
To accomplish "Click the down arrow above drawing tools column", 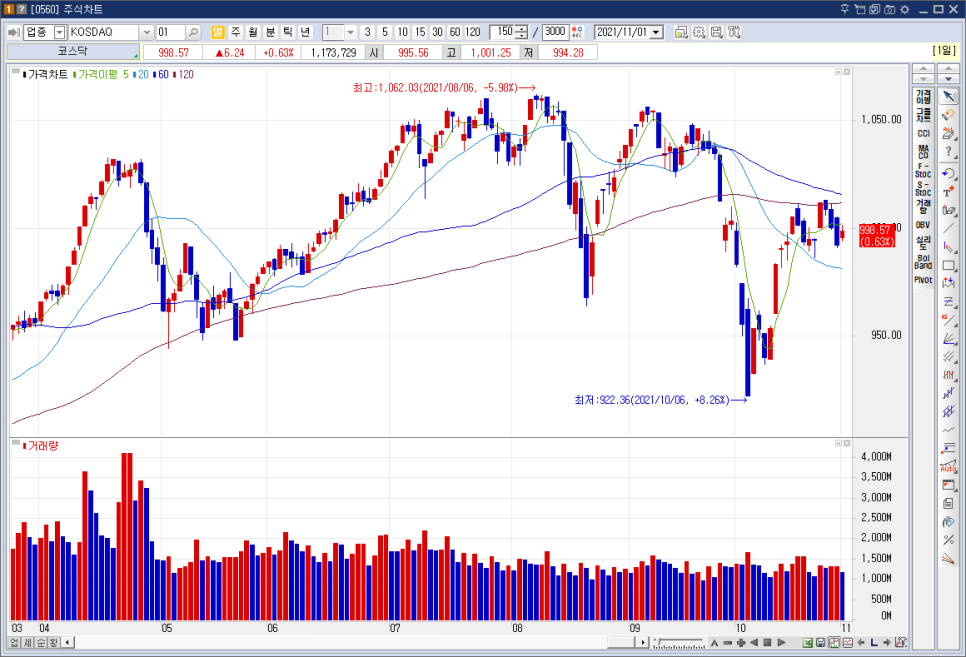I will click(948, 79).
